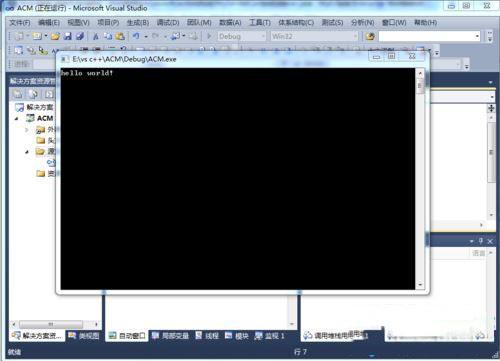
Task: Click the New Project toolbar icon
Action: pos(19,36)
